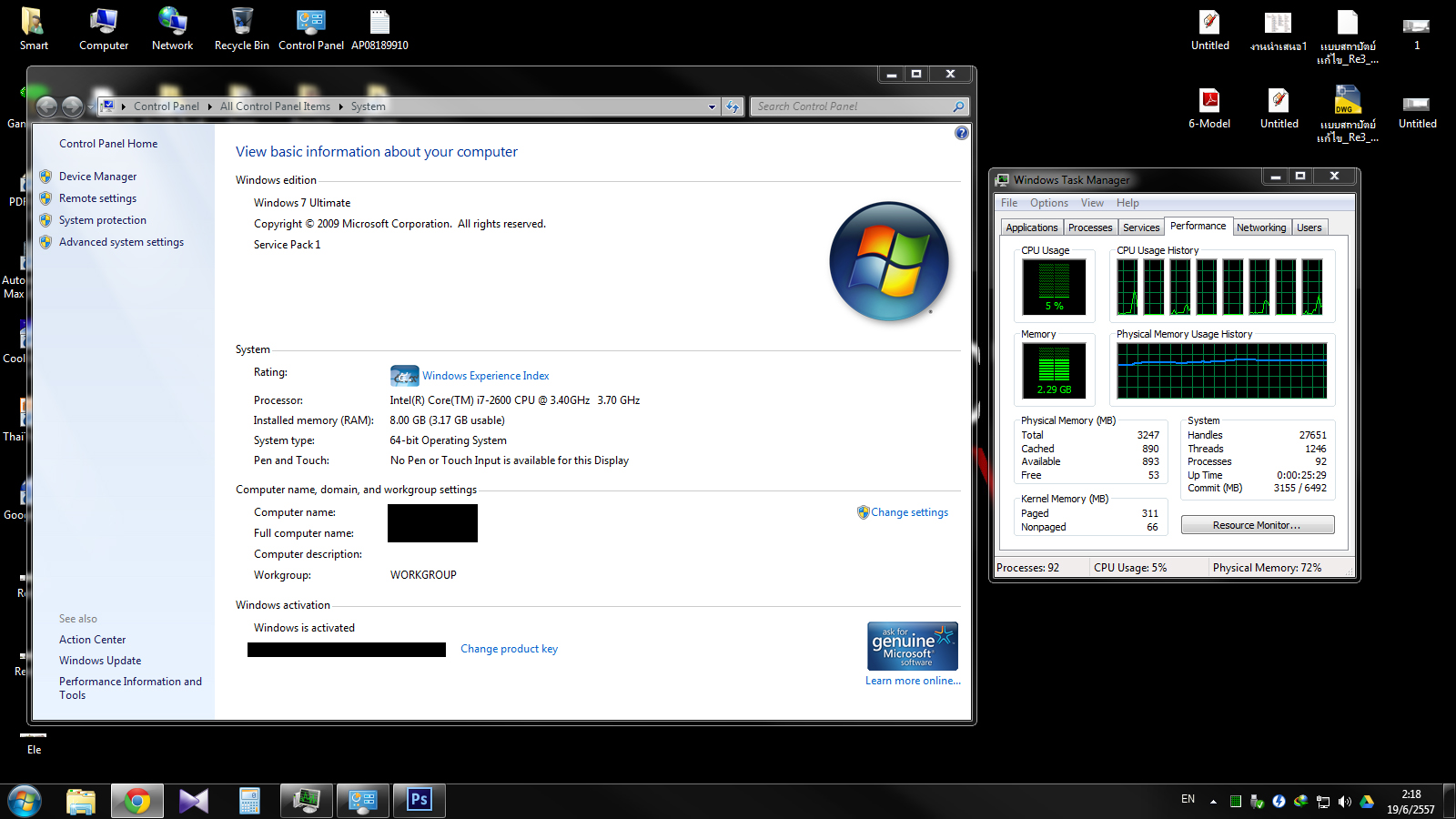Switch to the Services tab

tap(1141, 227)
